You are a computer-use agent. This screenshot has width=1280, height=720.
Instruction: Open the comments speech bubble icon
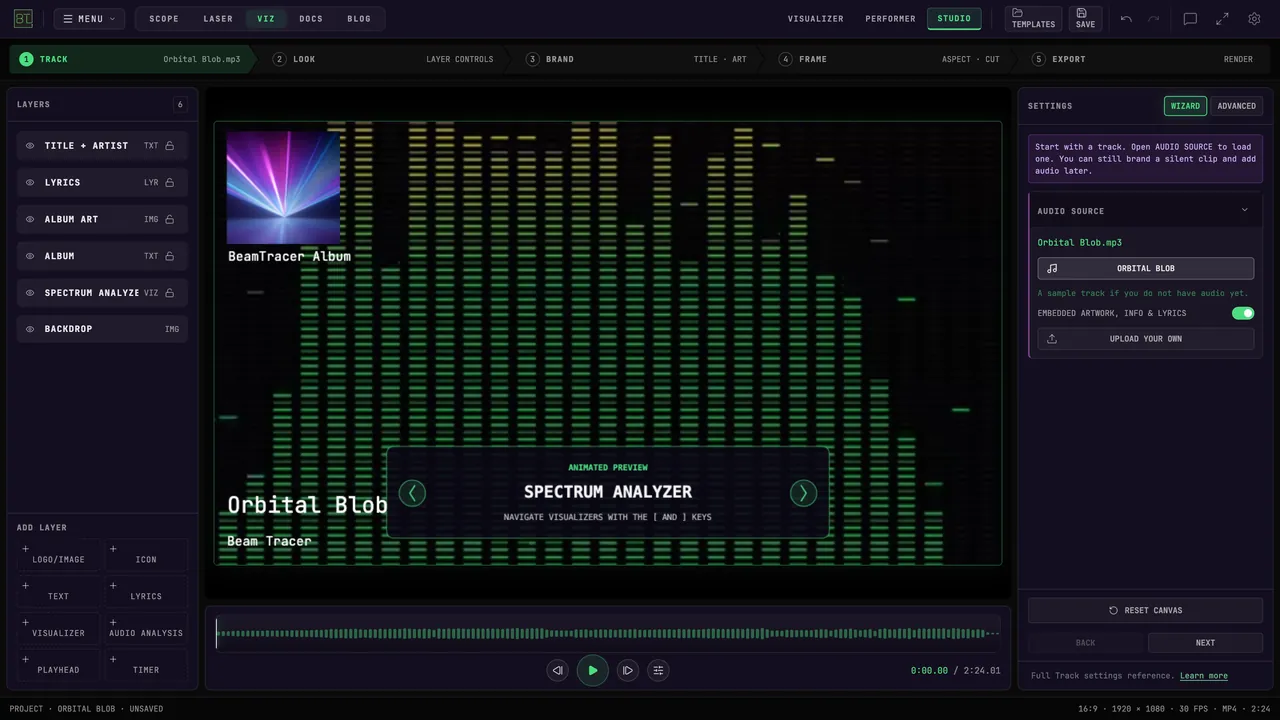tap(1190, 19)
